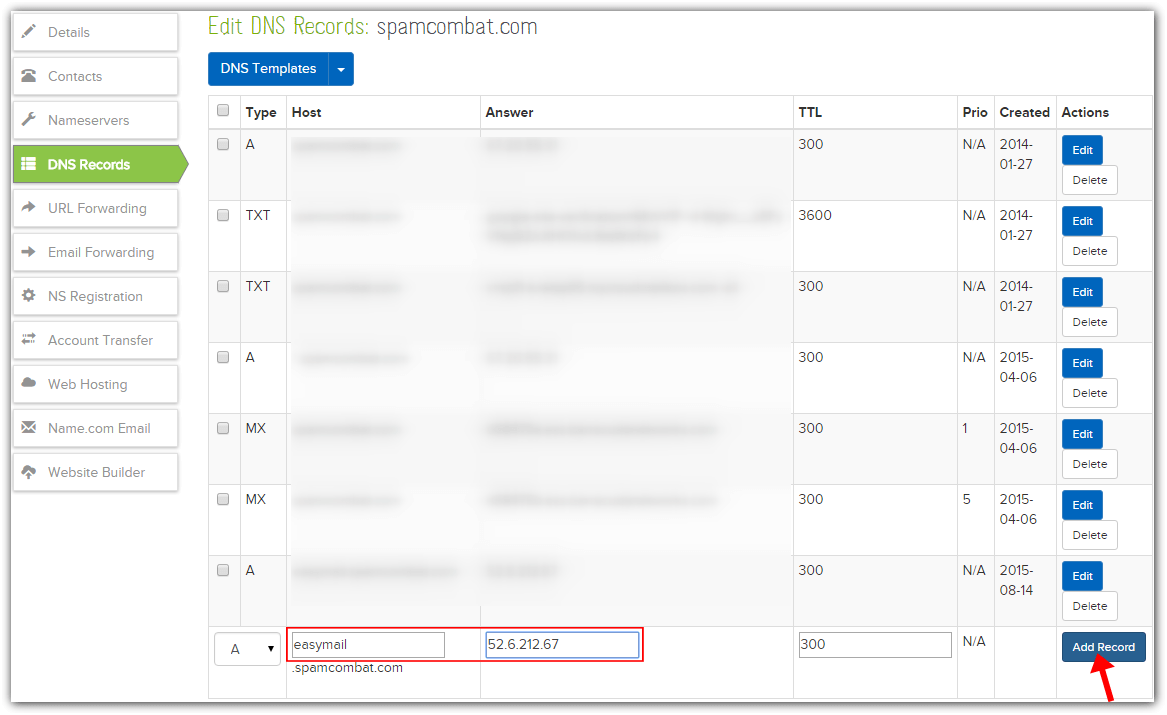
Task: Click the transfer arrows icon beside Account Transfer
Action: (x=28, y=339)
